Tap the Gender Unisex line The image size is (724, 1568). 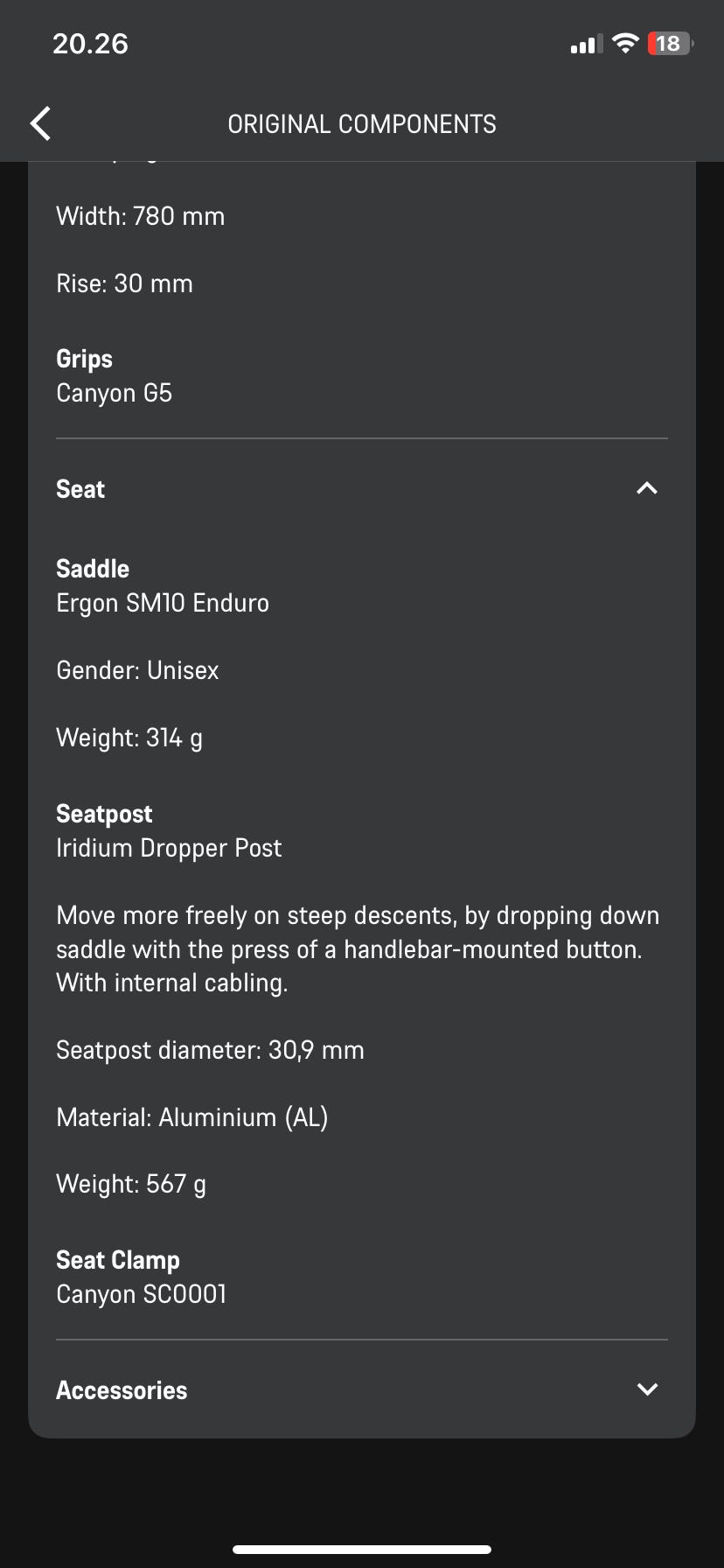[137, 670]
